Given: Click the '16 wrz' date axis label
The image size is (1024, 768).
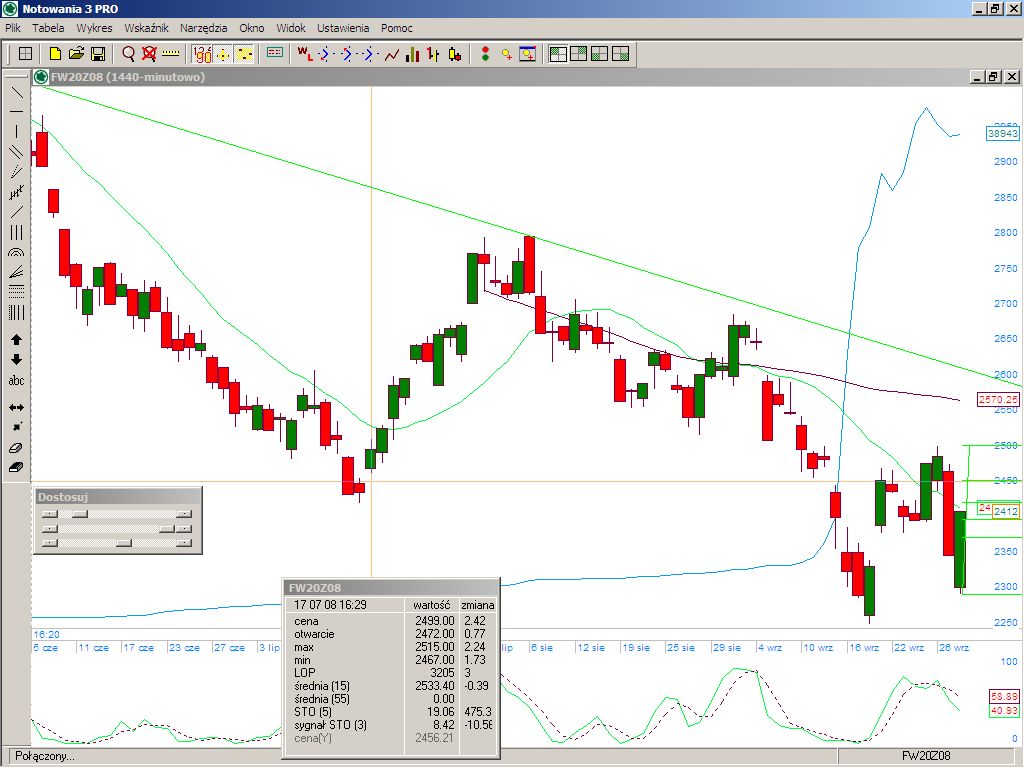Looking at the screenshot, I should (863, 648).
